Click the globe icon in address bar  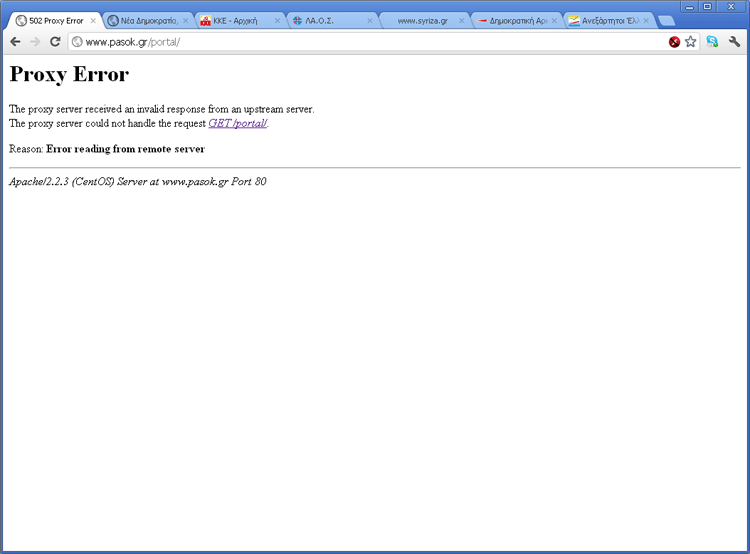tap(77, 42)
